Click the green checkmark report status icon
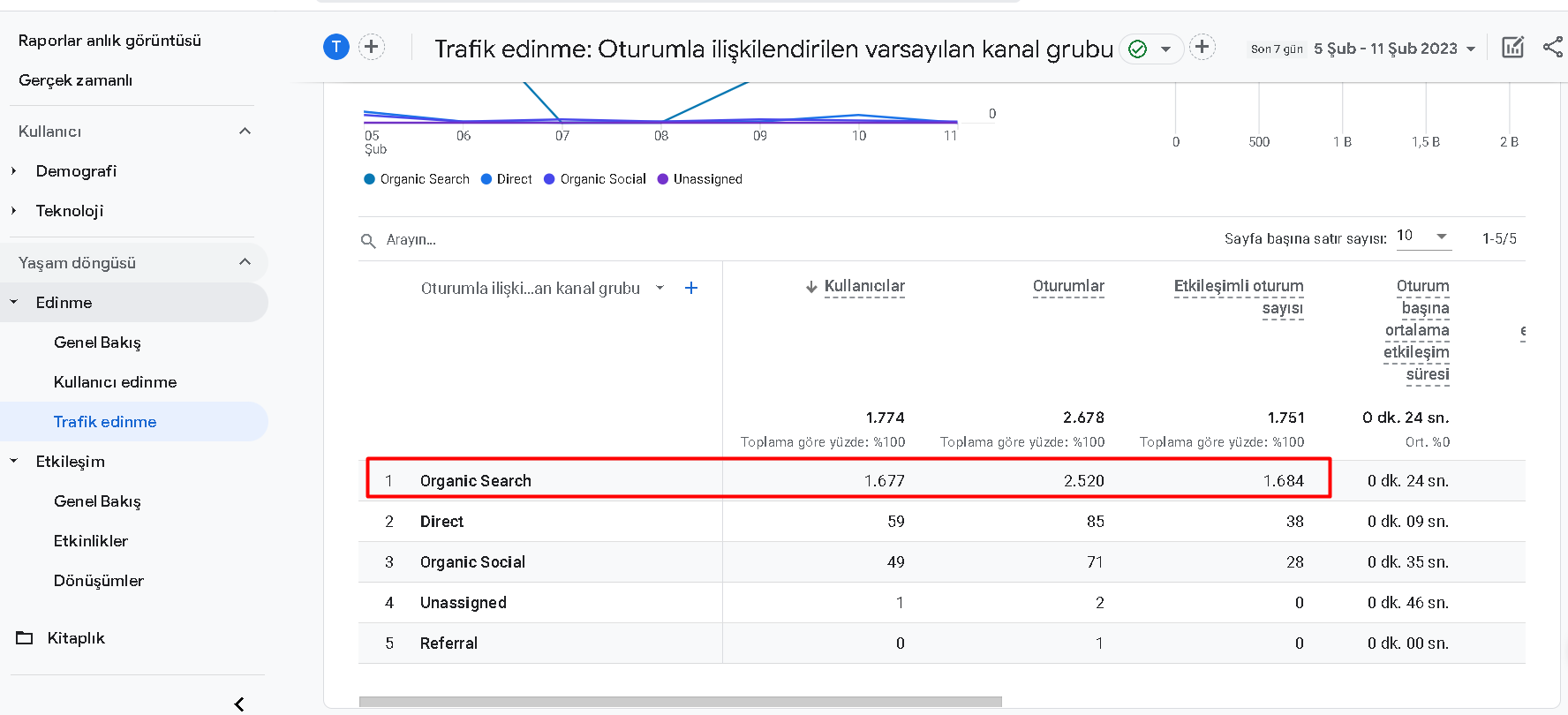The width and height of the screenshot is (1568, 715). coord(1138,49)
